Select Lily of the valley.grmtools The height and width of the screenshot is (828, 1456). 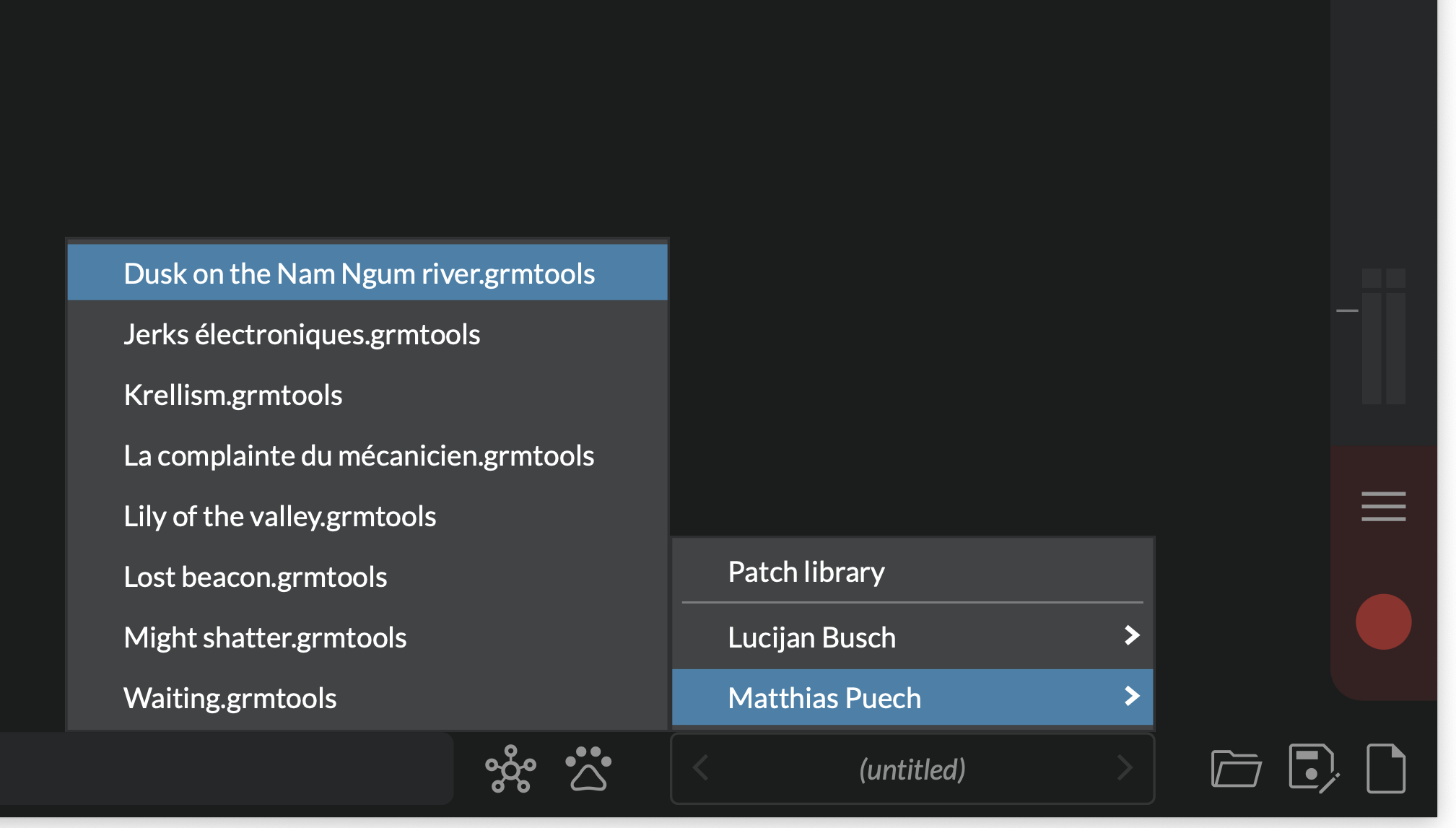280,516
